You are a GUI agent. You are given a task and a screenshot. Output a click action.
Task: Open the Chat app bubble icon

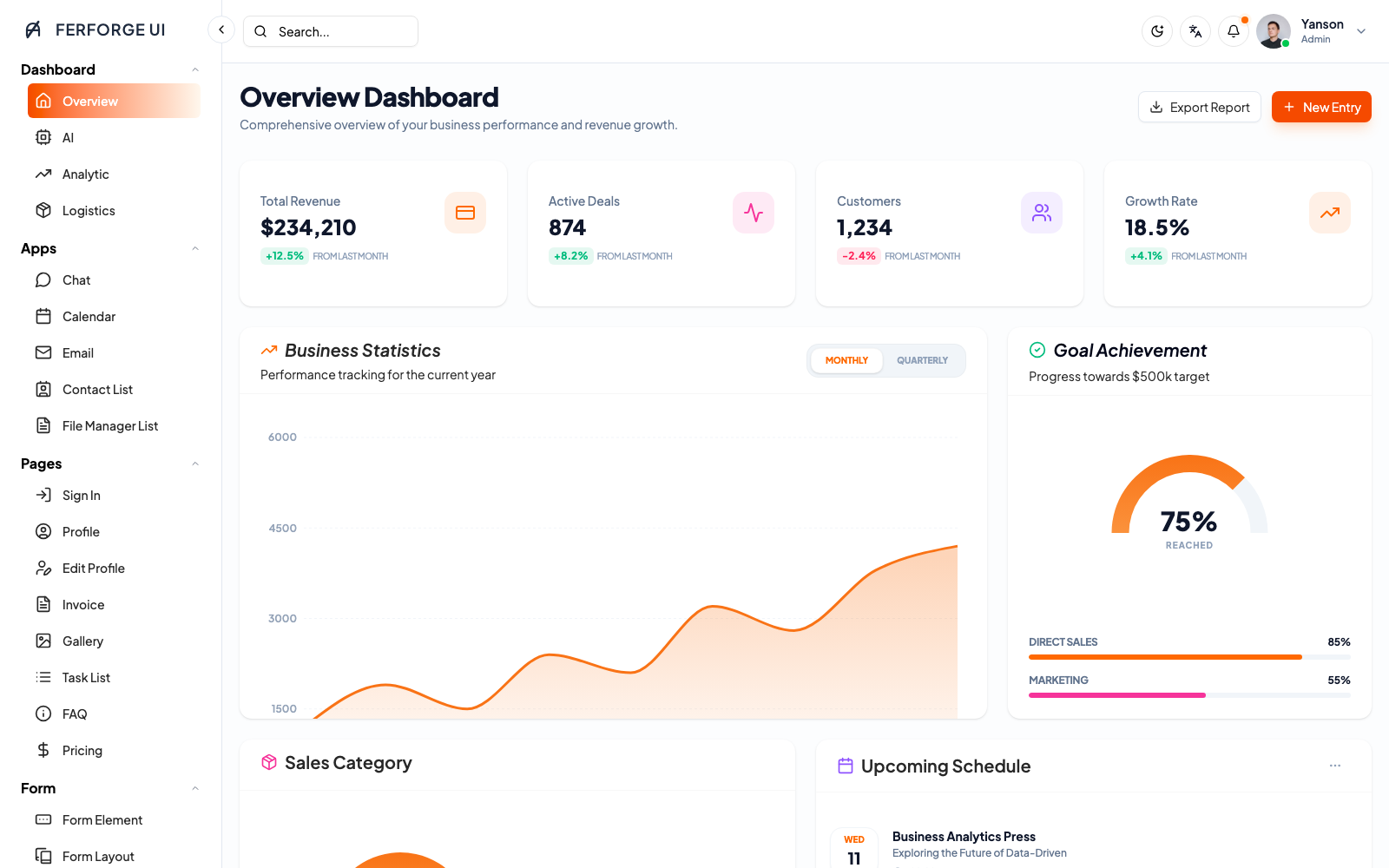pos(43,279)
